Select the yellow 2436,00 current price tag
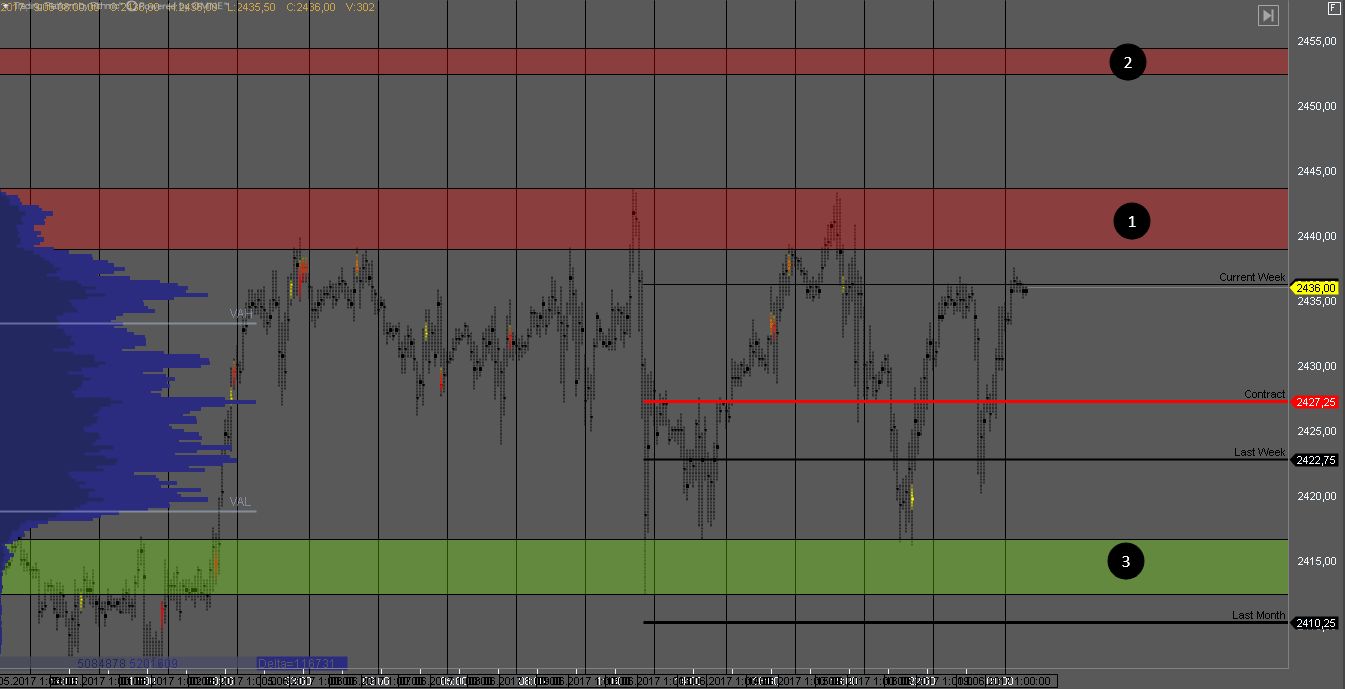Screen dimensions: 1345x689 click(x=1315, y=288)
